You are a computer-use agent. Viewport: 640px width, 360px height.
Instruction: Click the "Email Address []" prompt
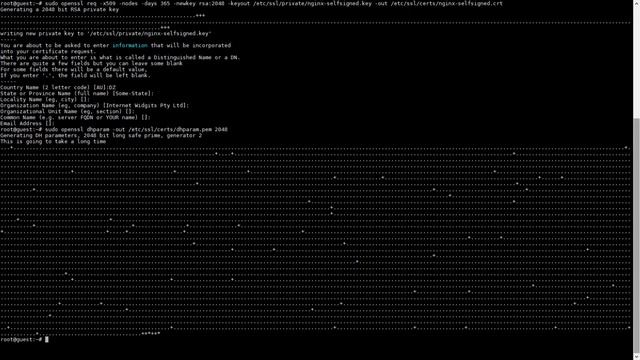(x=27, y=123)
